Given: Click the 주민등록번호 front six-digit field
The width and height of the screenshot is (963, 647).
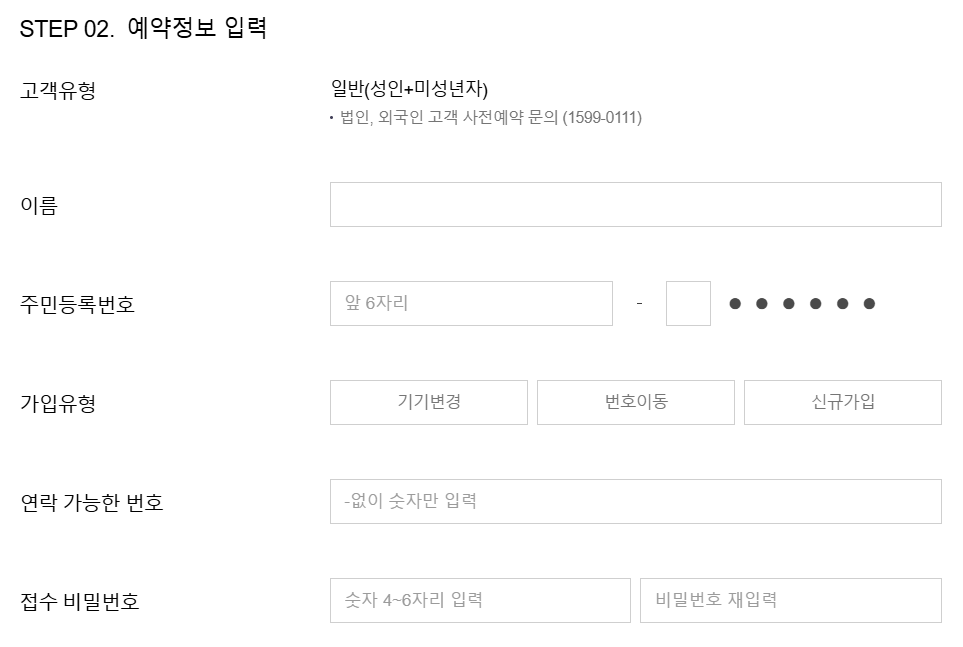Looking at the screenshot, I should point(470,303).
